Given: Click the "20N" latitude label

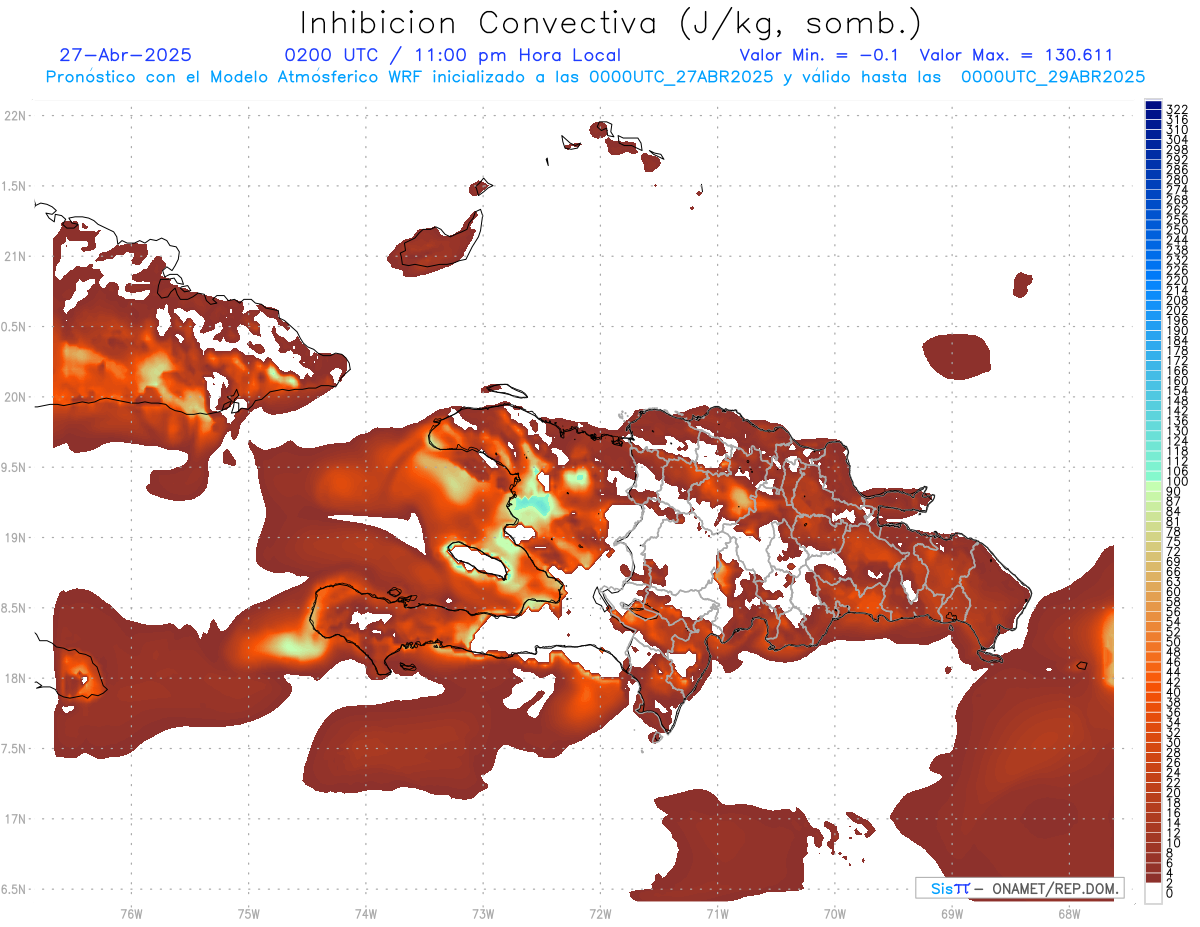Looking at the screenshot, I should tap(15, 397).
